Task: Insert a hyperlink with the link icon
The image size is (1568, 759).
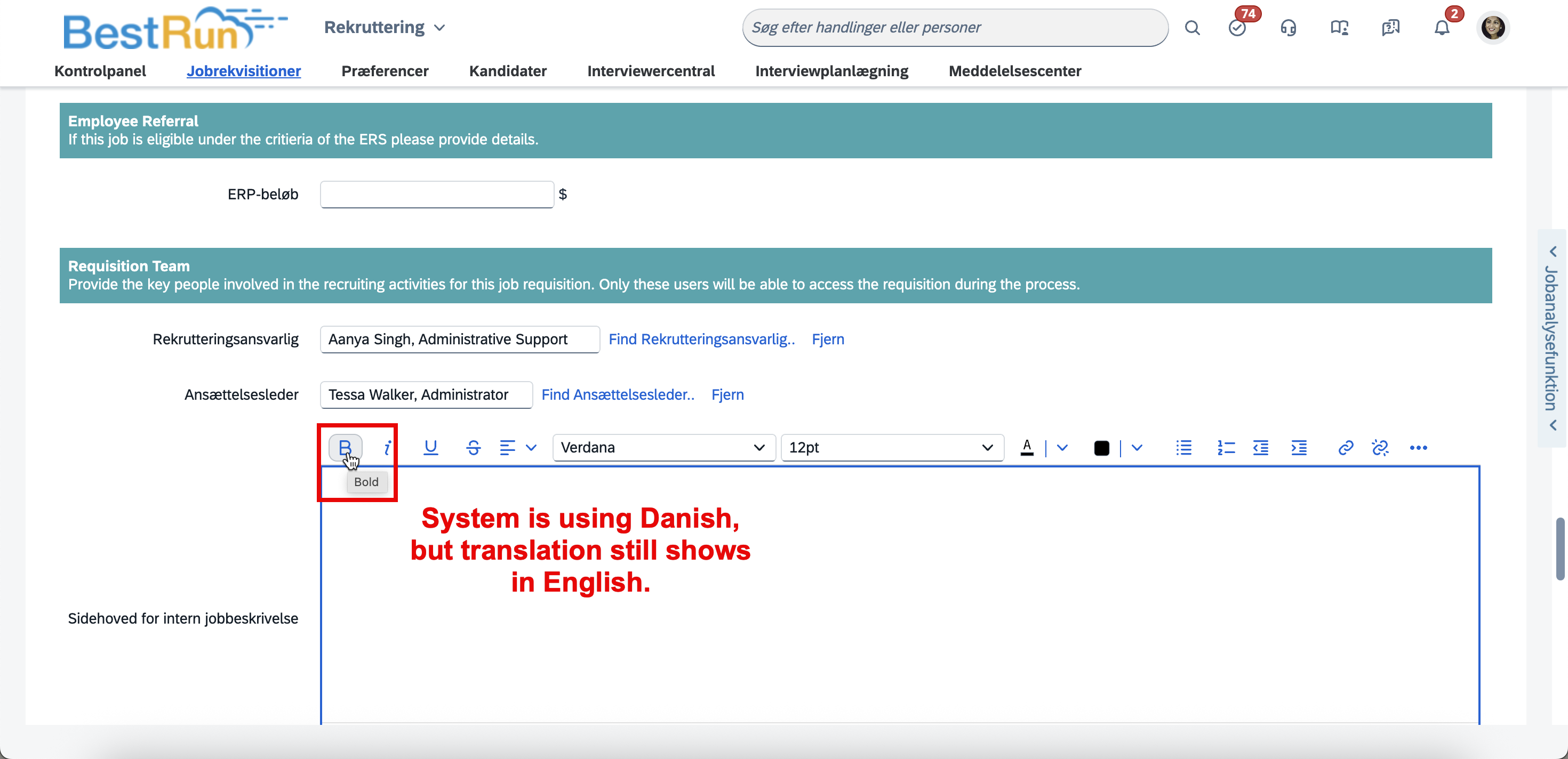Action: [x=1345, y=448]
